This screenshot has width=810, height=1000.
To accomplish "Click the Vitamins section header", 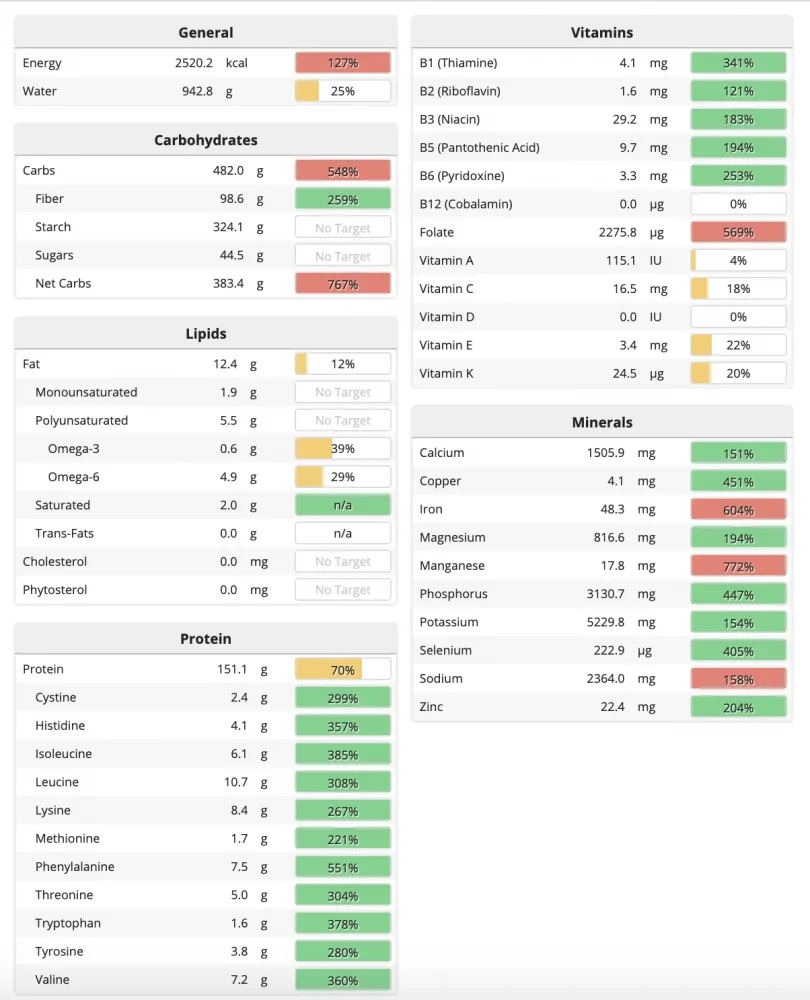I will (602, 32).
